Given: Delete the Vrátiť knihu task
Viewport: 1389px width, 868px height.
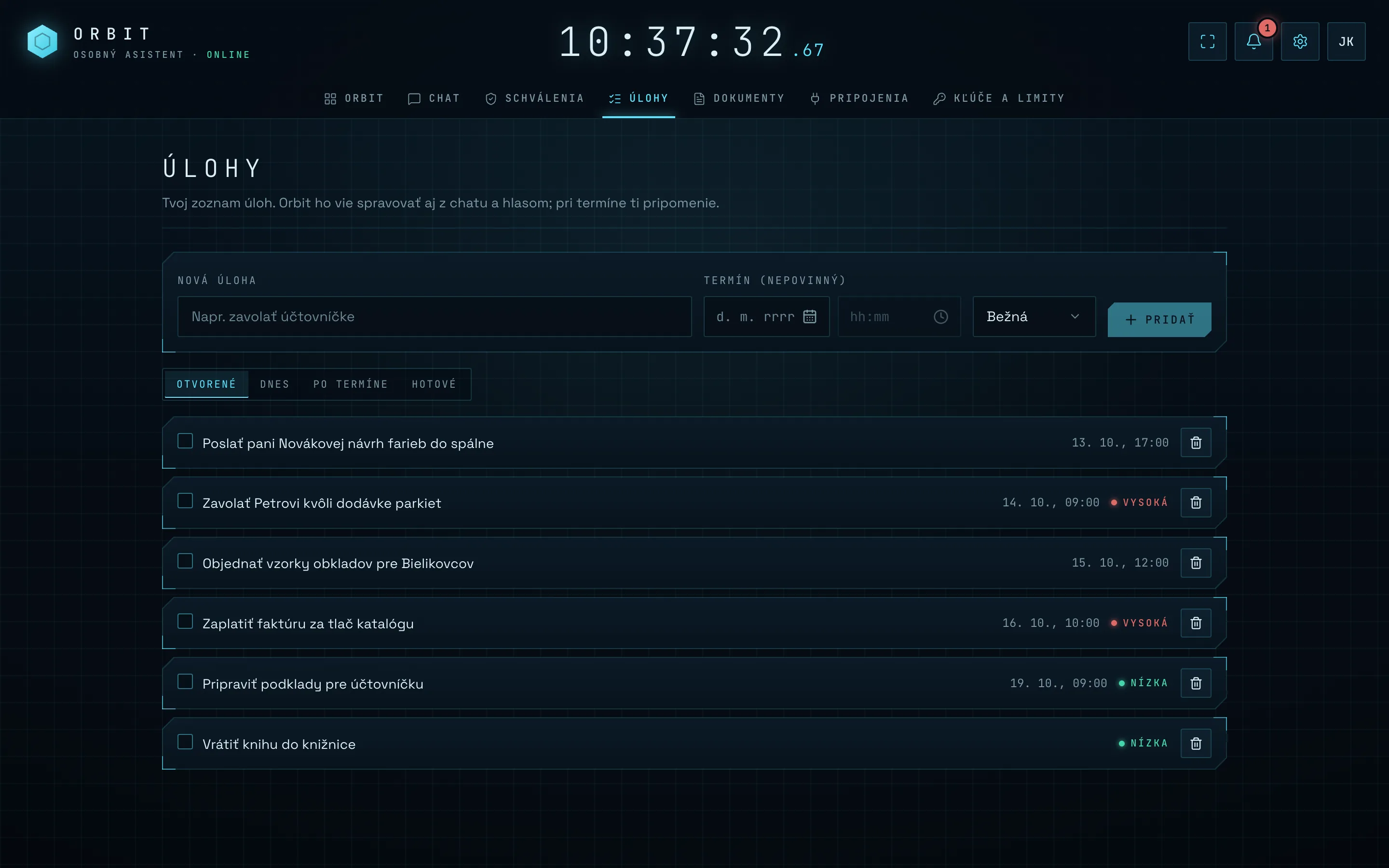Looking at the screenshot, I should (x=1196, y=744).
